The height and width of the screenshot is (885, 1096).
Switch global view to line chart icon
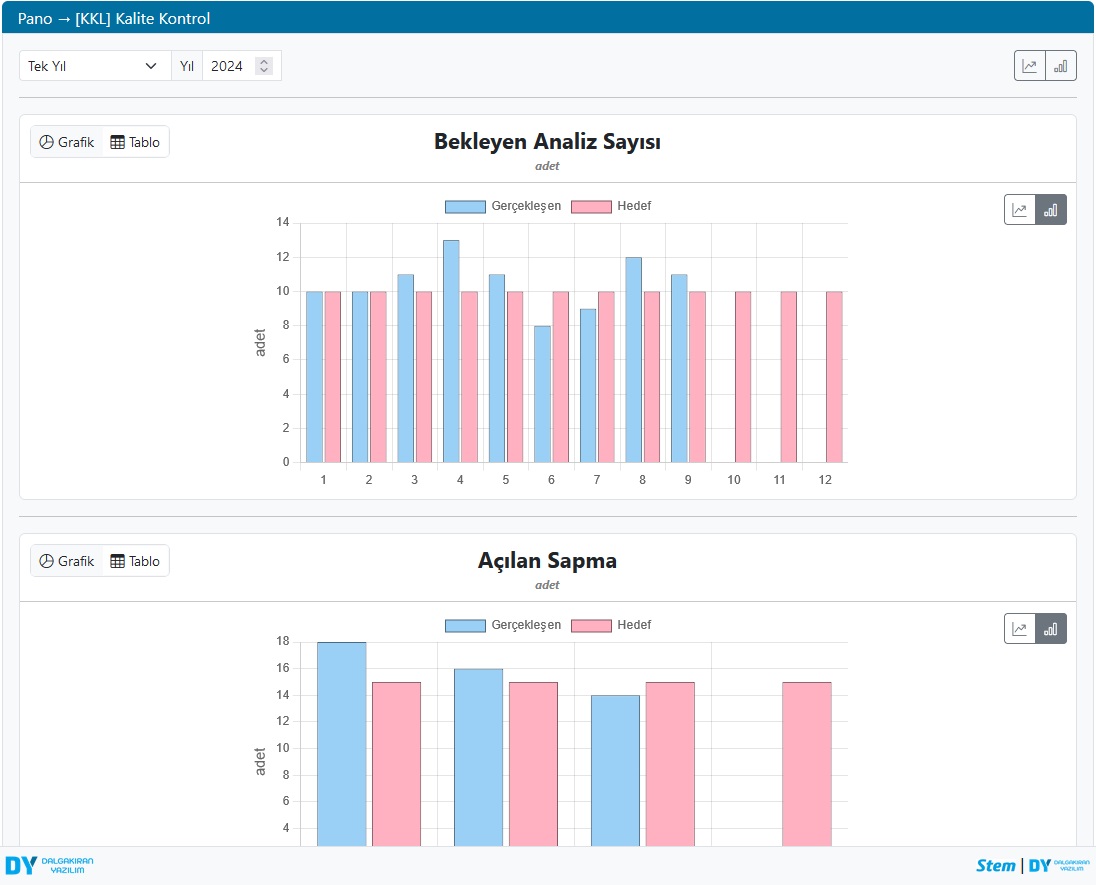tap(1030, 66)
